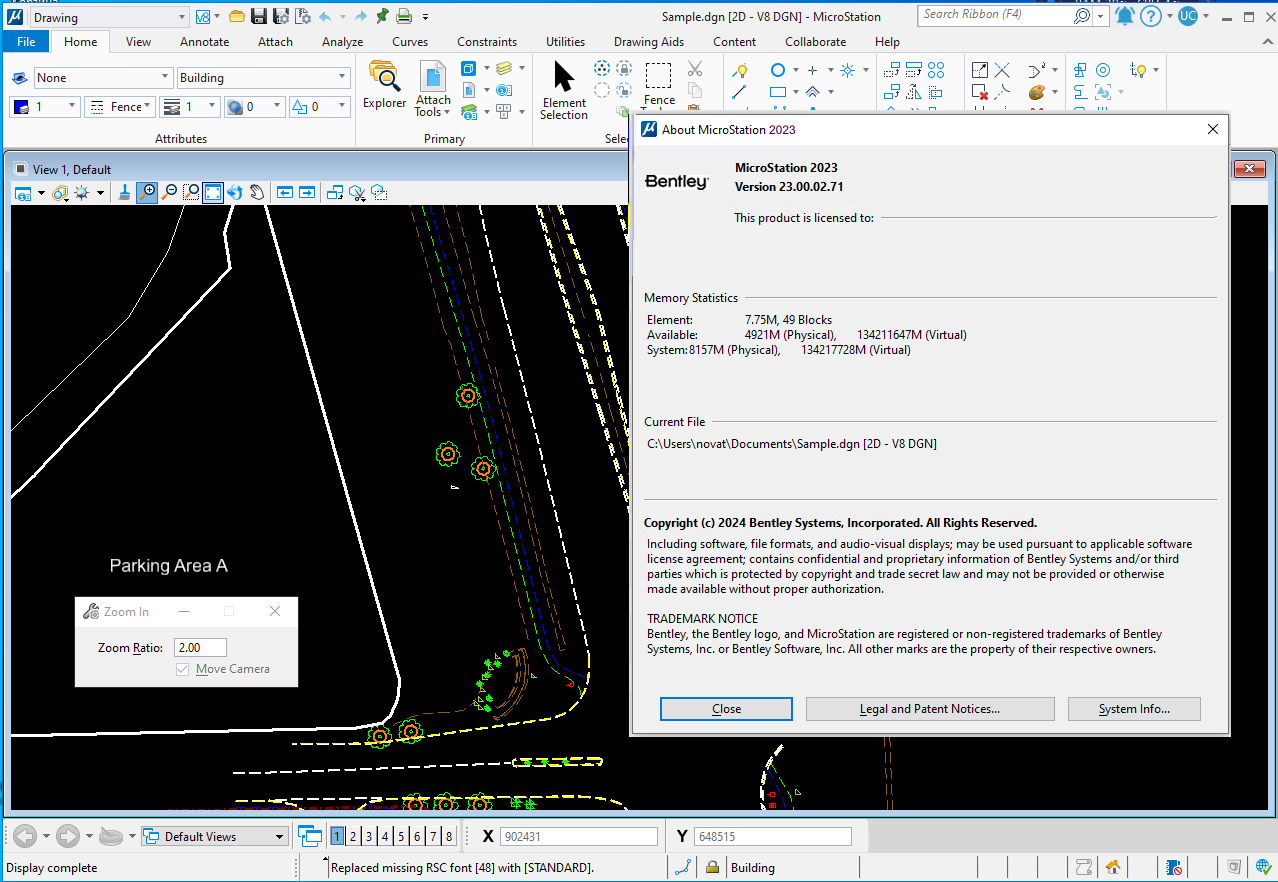Click the Zoom In magnifier in View 1 toolbar

pos(148,193)
